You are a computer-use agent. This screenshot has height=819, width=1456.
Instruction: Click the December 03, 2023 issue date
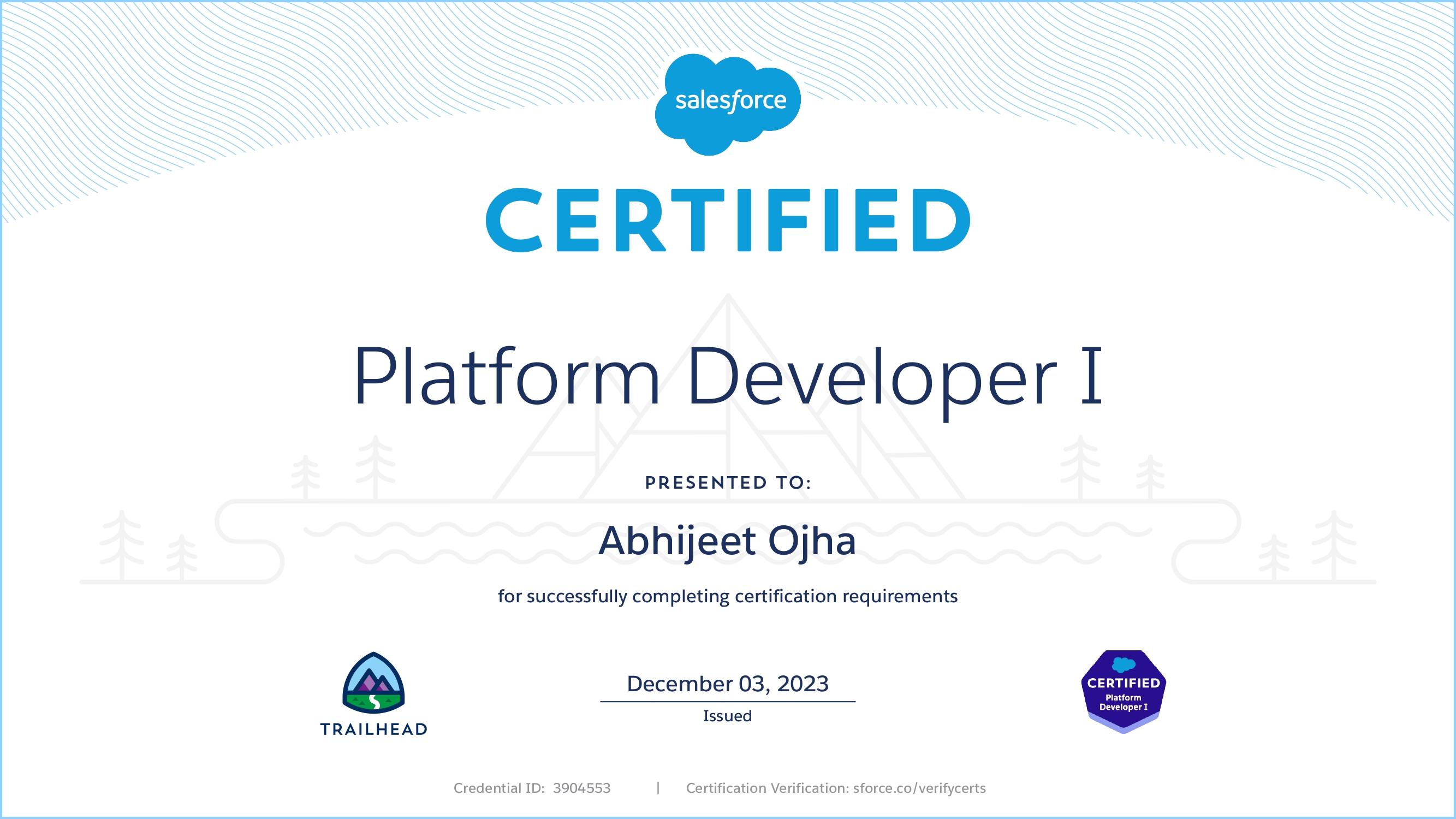[x=728, y=683]
